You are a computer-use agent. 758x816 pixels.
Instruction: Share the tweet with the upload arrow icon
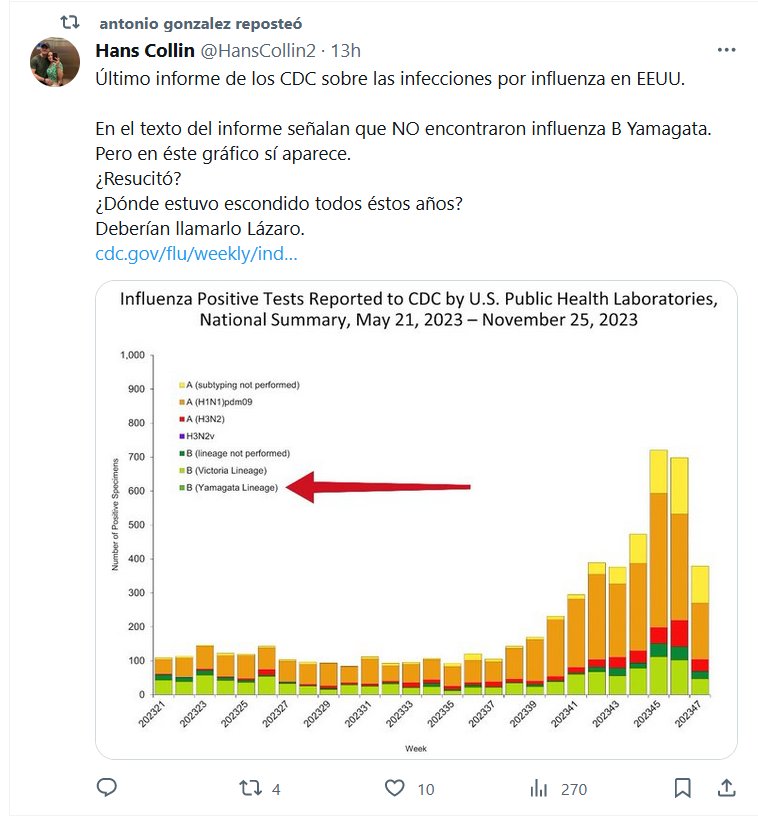[729, 788]
